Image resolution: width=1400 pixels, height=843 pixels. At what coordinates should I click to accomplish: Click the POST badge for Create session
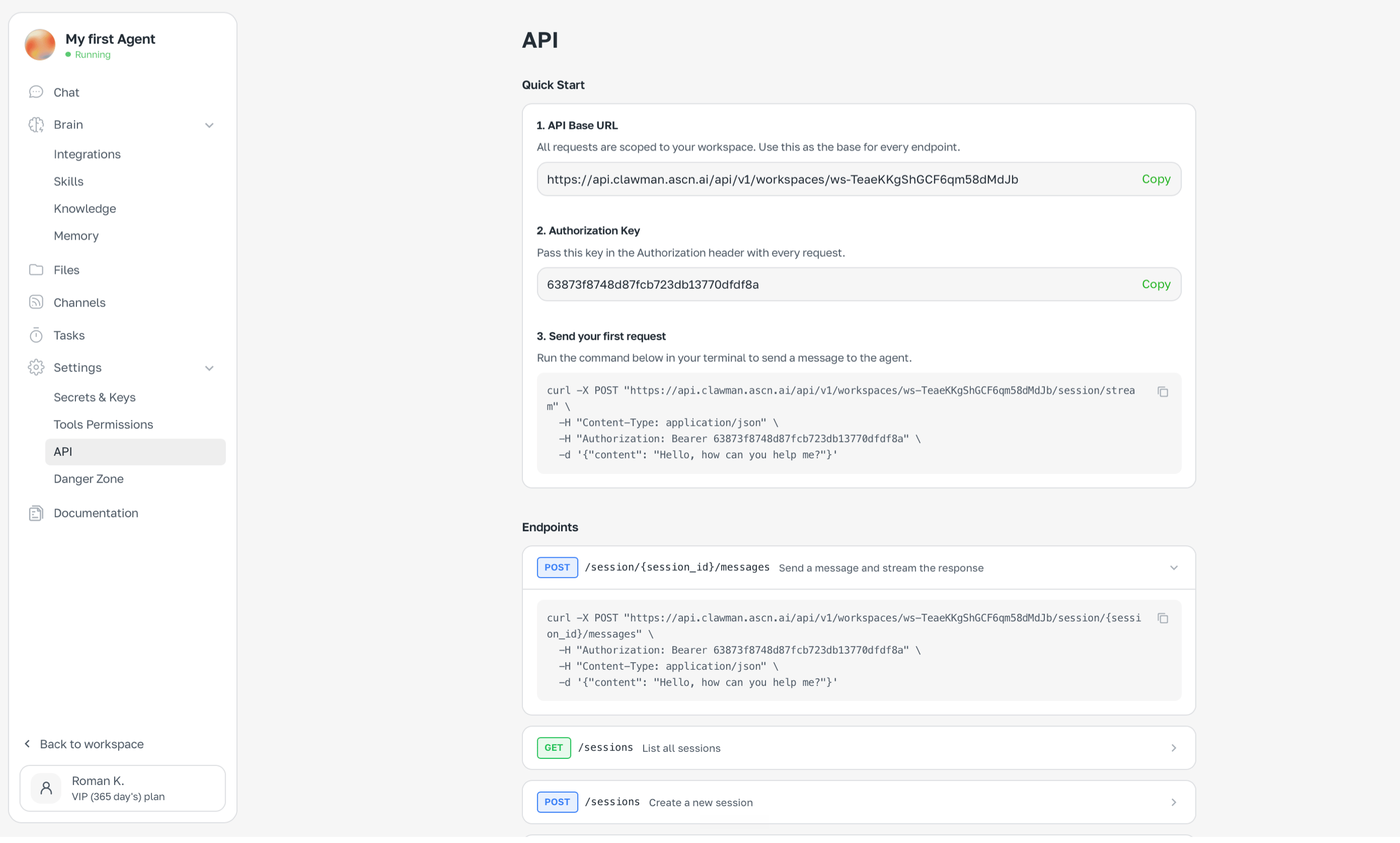(x=557, y=802)
